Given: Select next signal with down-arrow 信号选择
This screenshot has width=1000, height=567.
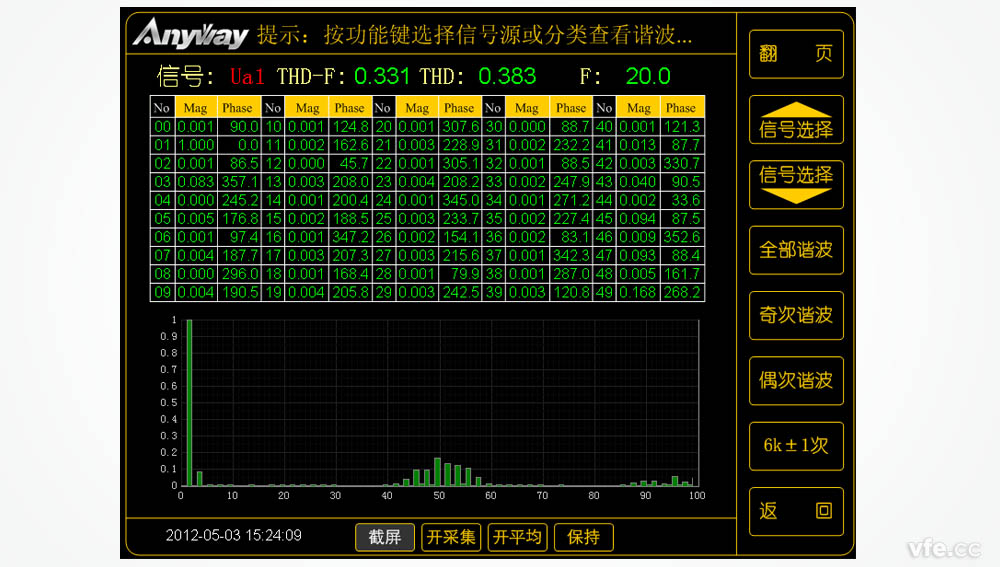Looking at the screenshot, I should point(796,184).
